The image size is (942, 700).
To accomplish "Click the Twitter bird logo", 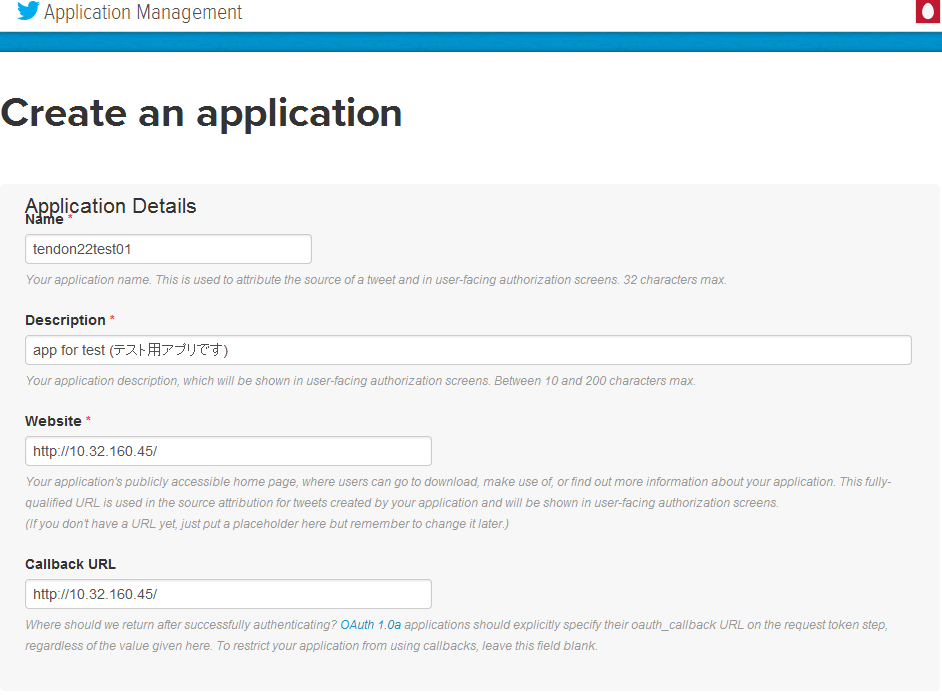I will pyautogui.click(x=28, y=11).
